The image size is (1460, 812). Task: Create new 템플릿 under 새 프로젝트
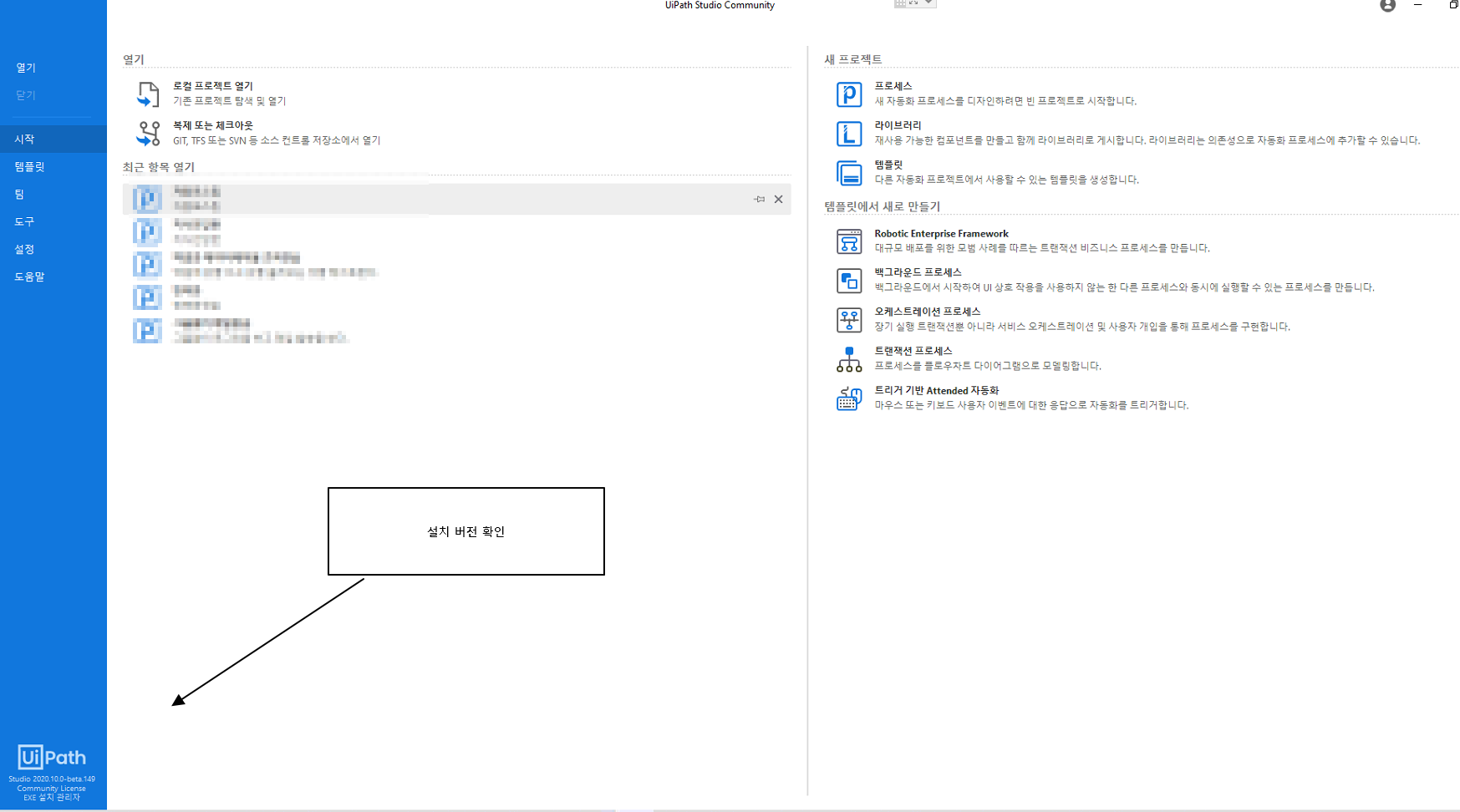[888, 165]
